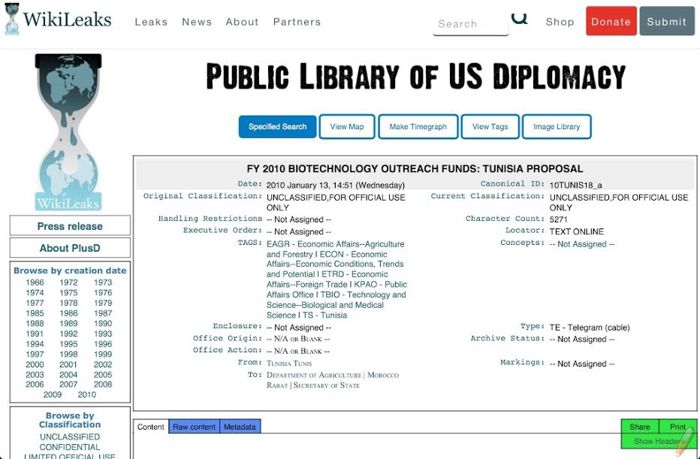Click the green Print button
The height and width of the screenshot is (459, 700).
[x=678, y=427]
